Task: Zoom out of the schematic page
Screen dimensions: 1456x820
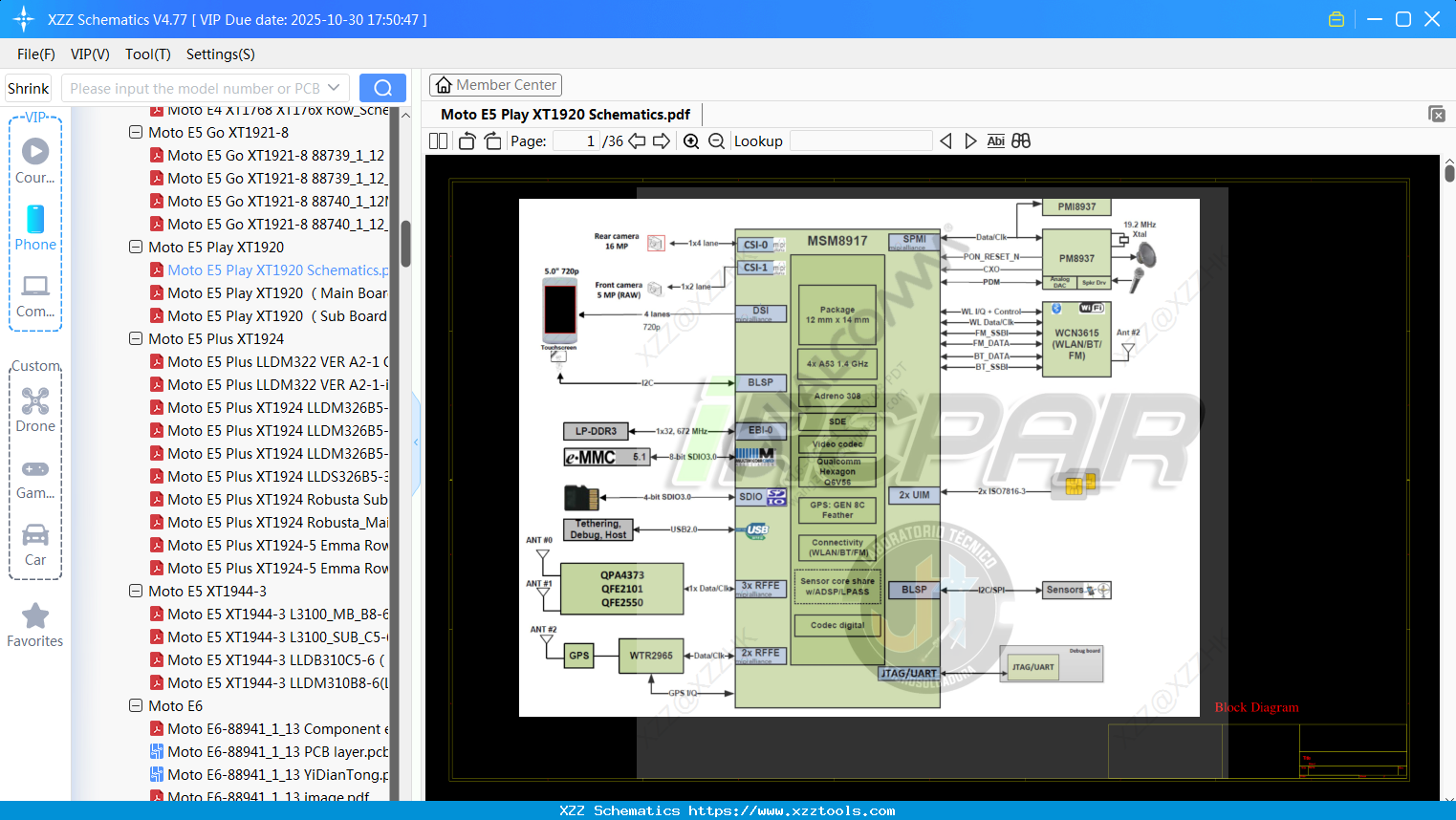Action: pyautogui.click(x=714, y=140)
